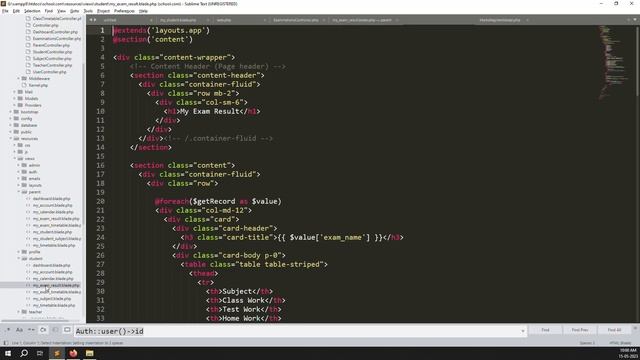This screenshot has width=640, height=360.
Task: Expand the admin folder arrow
Action: tap(18, 165)
